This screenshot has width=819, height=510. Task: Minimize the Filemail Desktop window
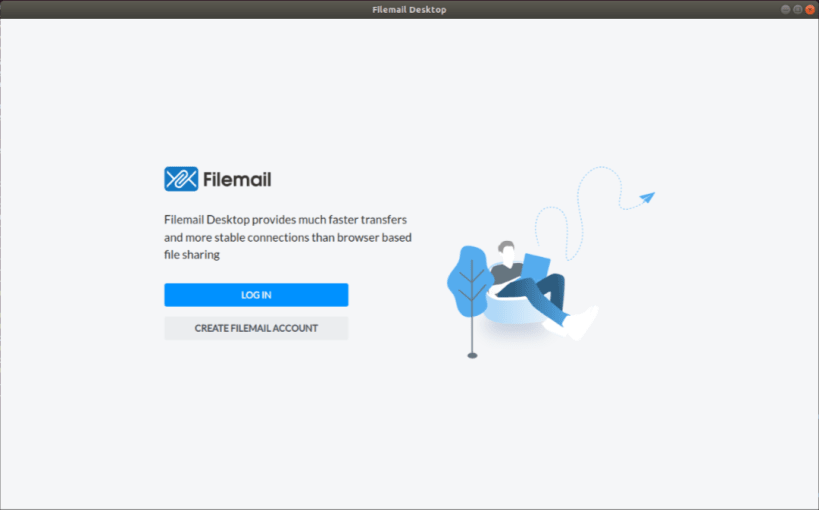785,9
